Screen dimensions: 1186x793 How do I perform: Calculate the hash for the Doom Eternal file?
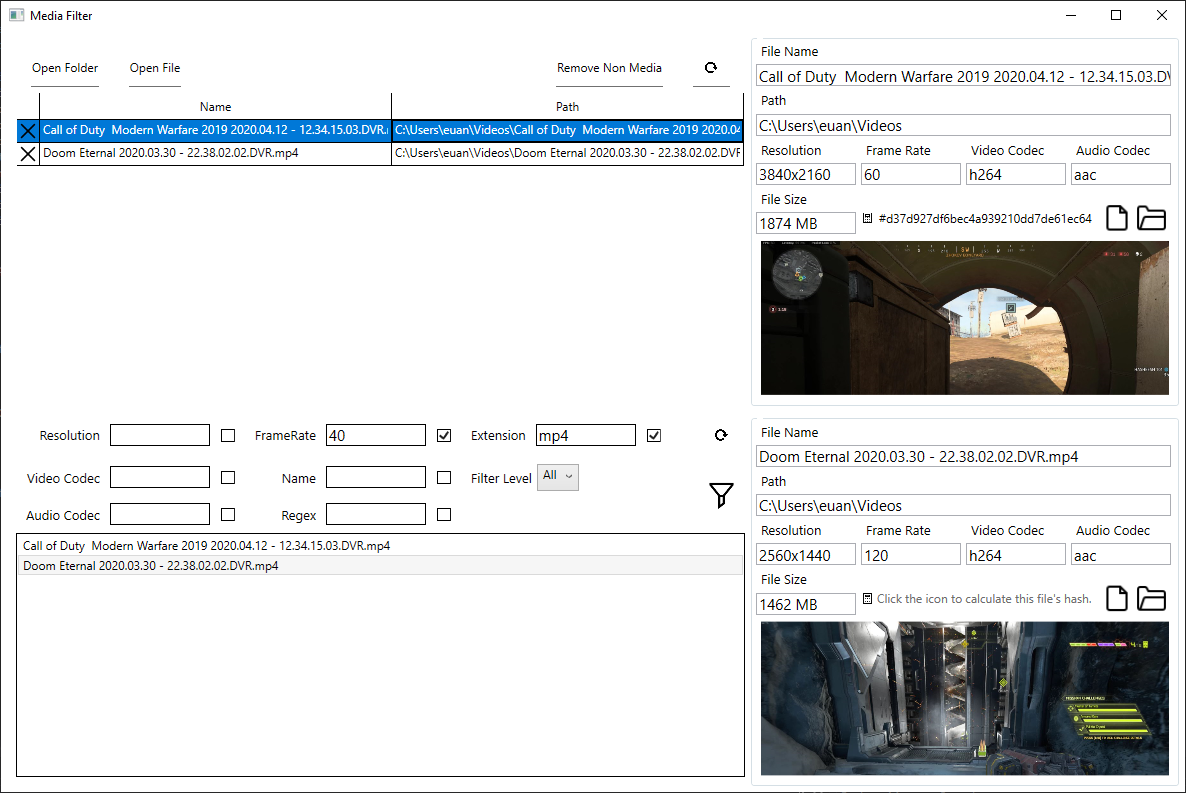pyautogui.click(x=868, y=599)
